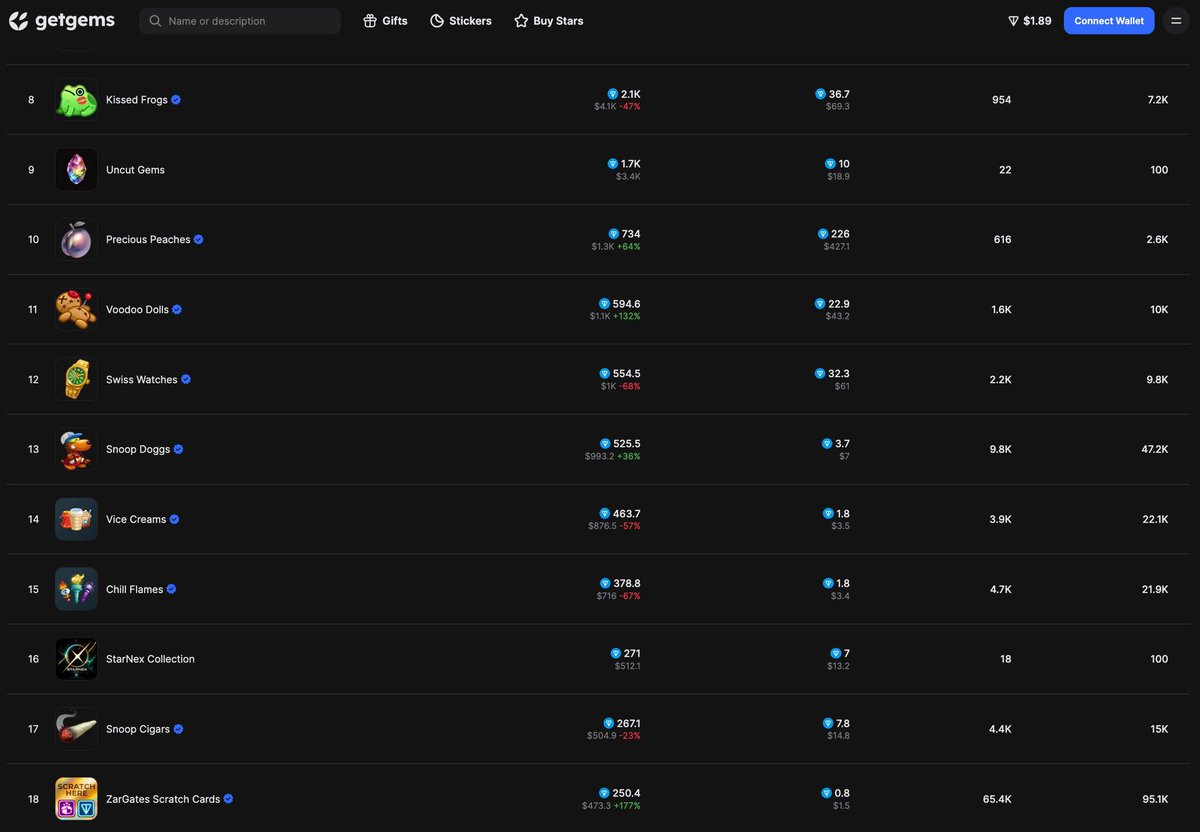1200x832 pixels.
Task: Open the ZarGates Scratch Cards collection
Action: point(163,799)
